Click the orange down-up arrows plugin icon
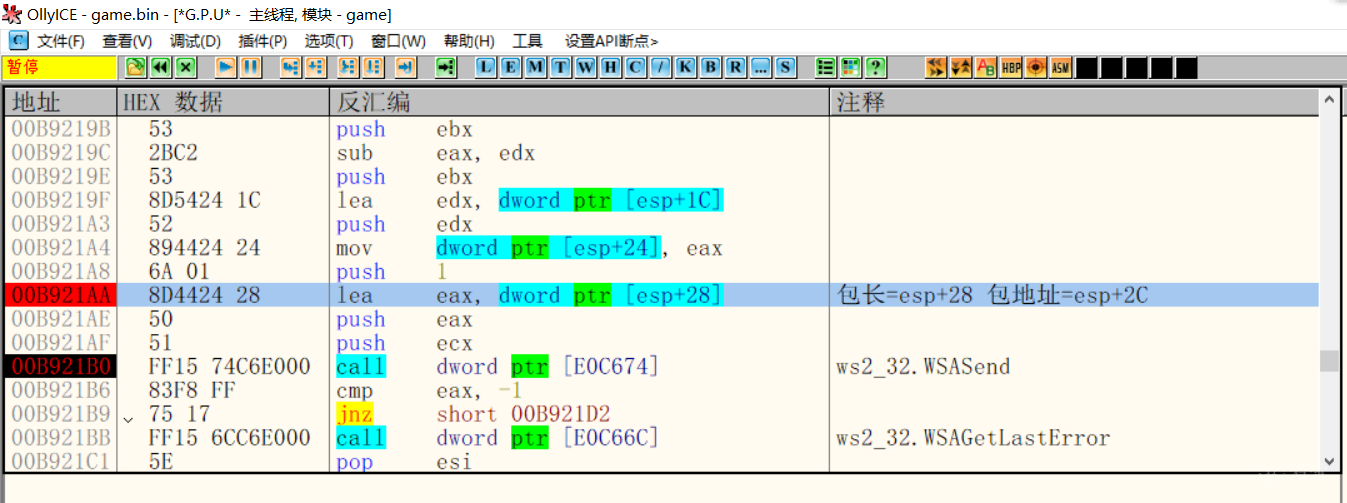The width and height of the screenshot is (1347, 503). [x=961, y=67]
